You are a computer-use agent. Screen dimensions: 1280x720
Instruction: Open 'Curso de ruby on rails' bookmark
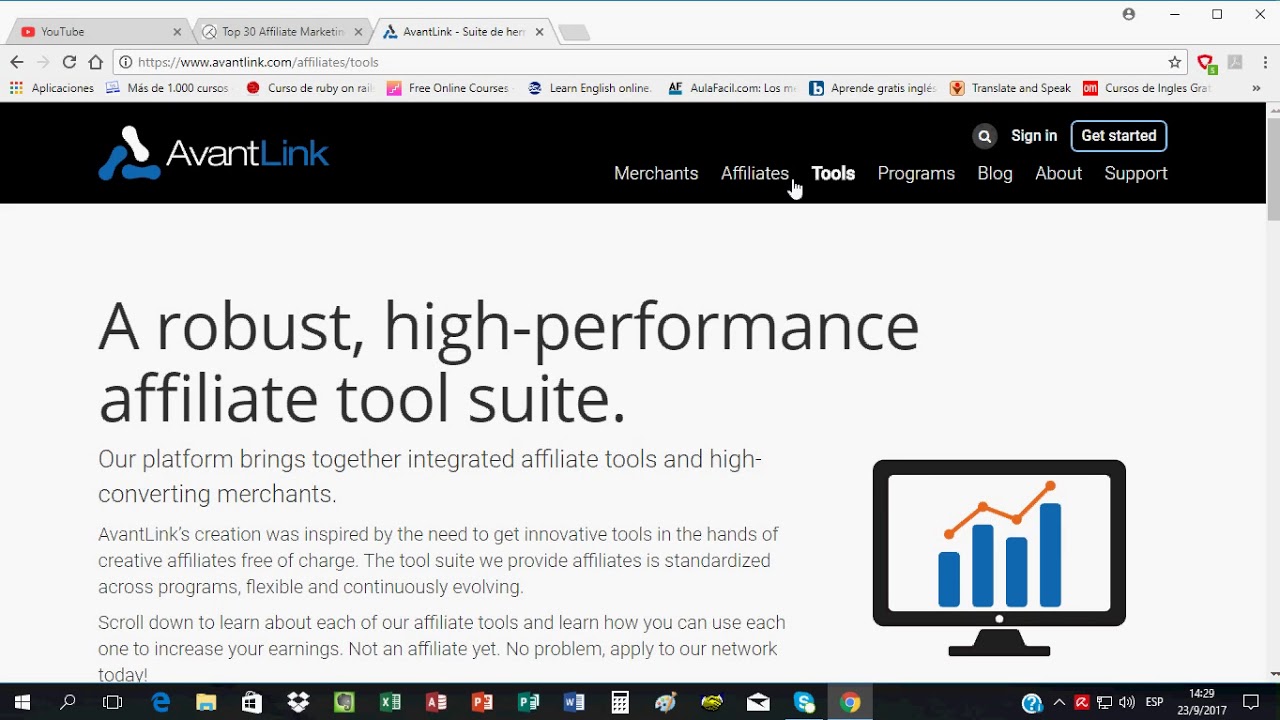pos(309,88)
